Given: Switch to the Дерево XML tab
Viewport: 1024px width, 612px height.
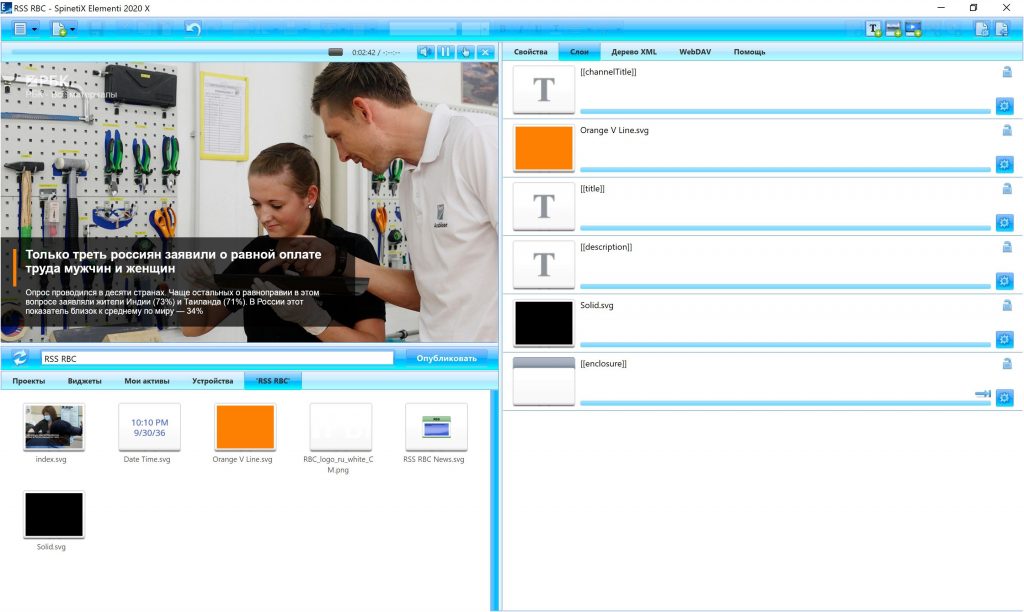Looking at the screenshot, I should click(634, 51).
